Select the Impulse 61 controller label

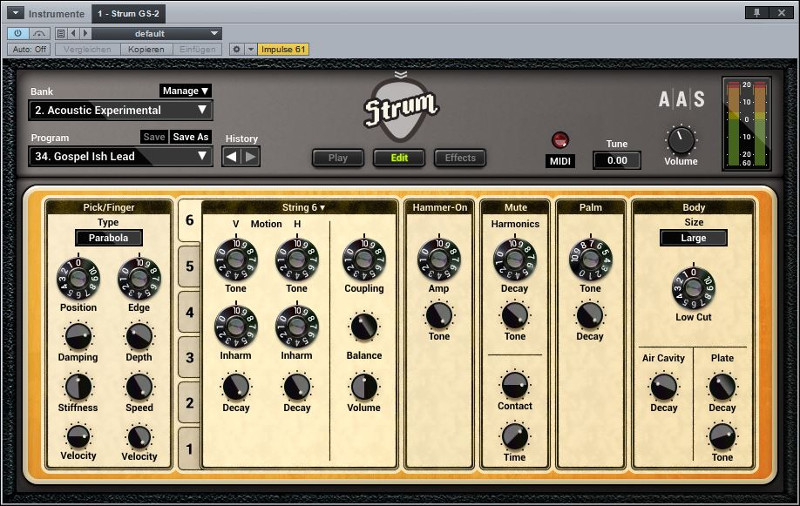(283, 49)
